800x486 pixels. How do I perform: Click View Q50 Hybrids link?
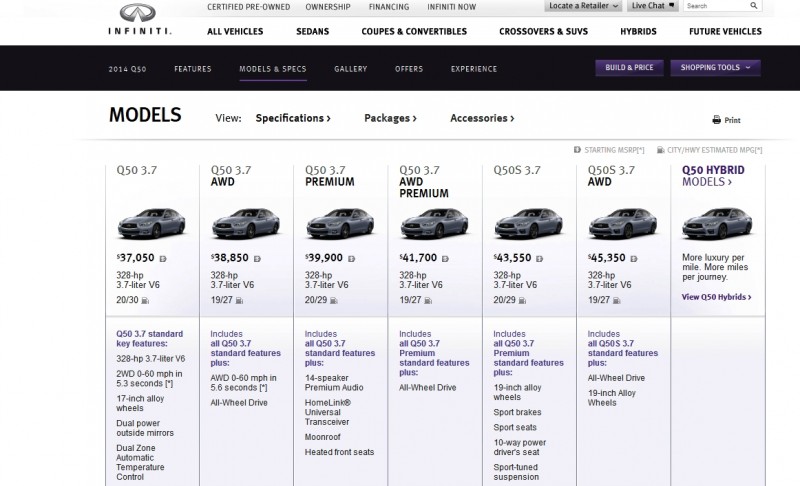716,297
